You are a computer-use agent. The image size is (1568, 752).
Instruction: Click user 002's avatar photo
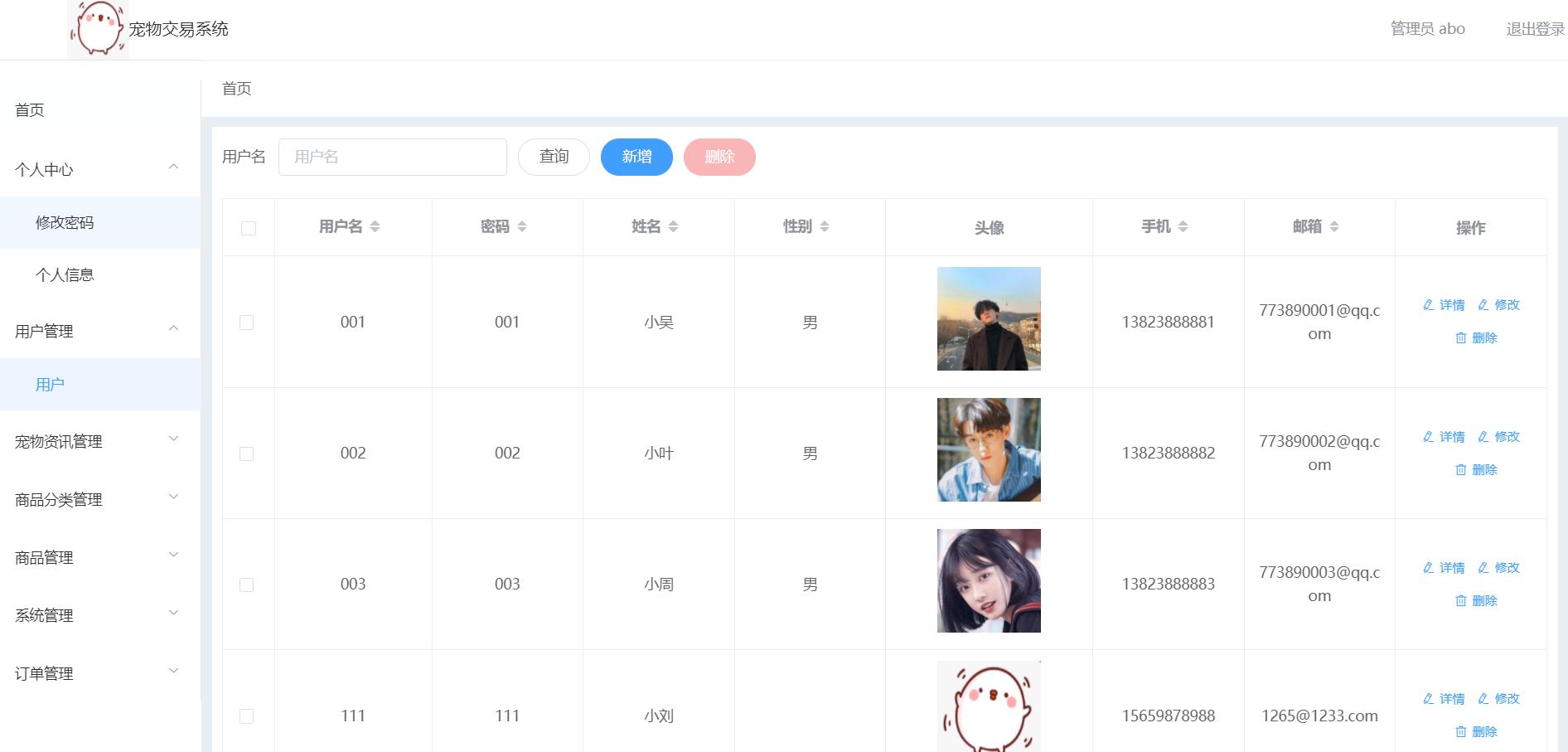coord(989,449)
